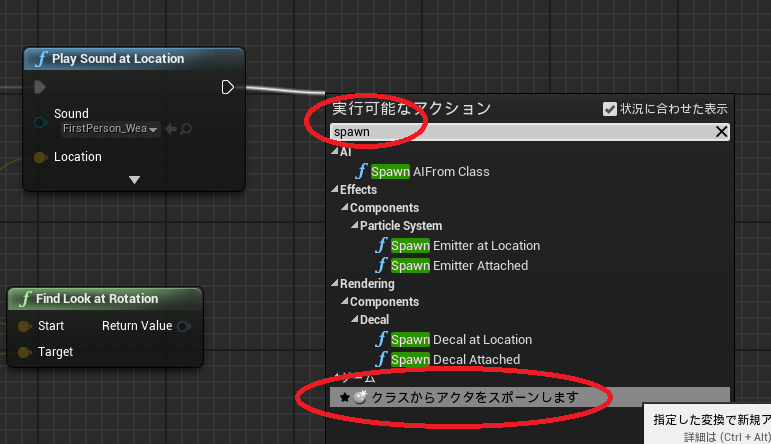The image size is (771, 444).
Task: Toggle the context sensitive checkbox
Action: pyautogui.click(x=610, y=109)
